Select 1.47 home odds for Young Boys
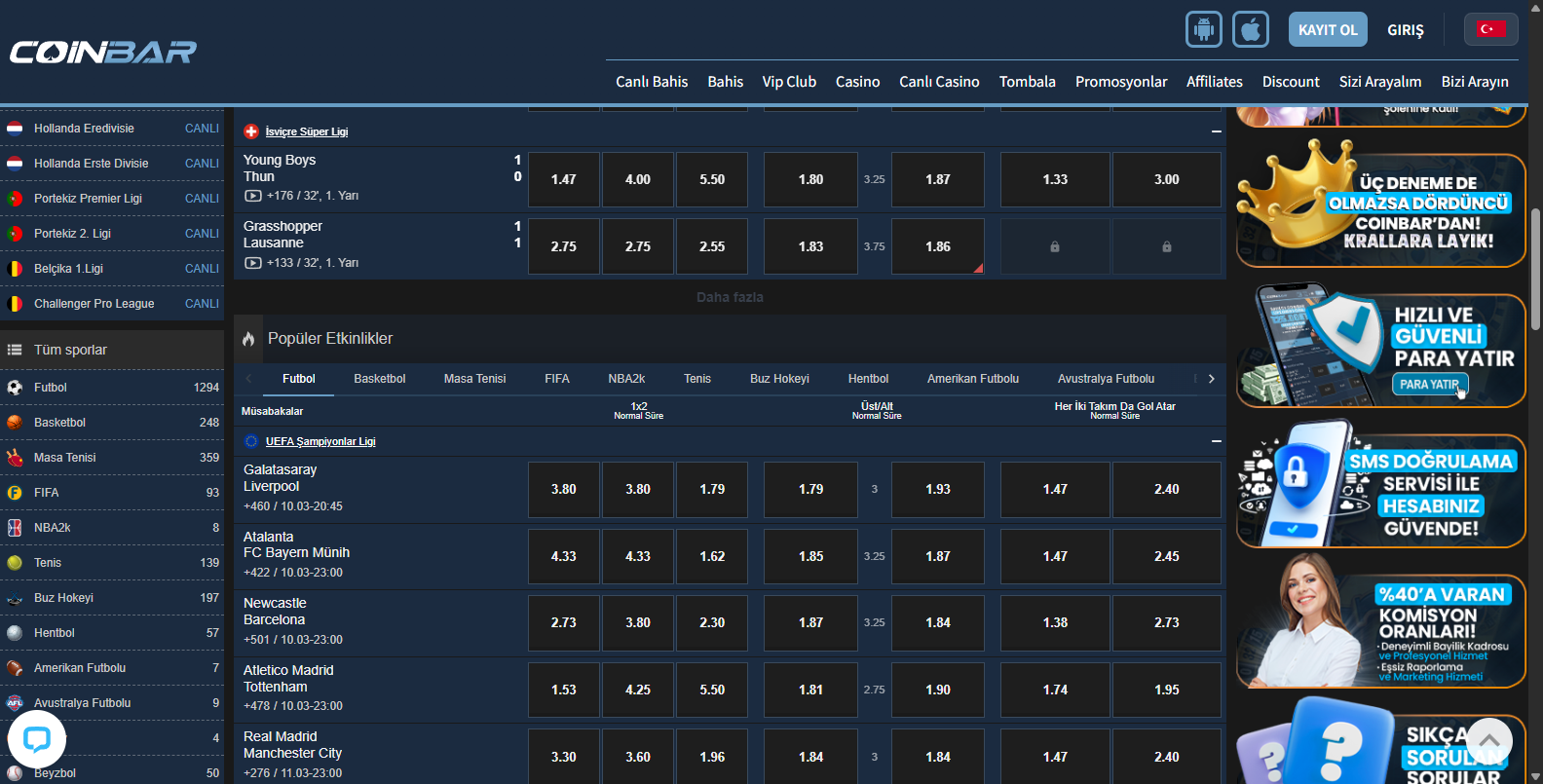This screenshot has height=784, width=1543. pyautogui.click(x=564, y=179)
